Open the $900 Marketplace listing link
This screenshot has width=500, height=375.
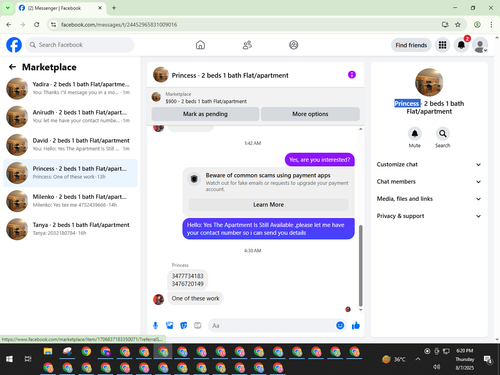pos(206,101)
